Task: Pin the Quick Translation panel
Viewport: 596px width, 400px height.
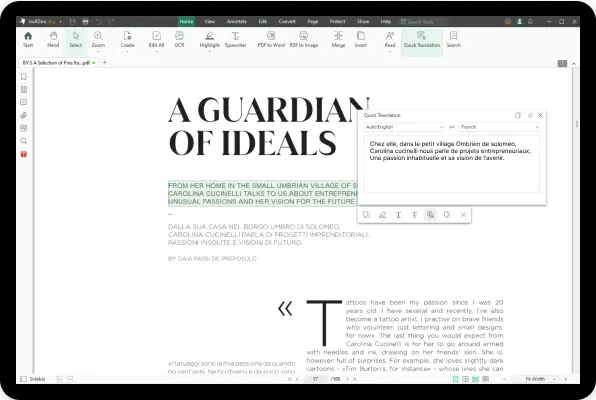Action: pyautogui.click(x=530, y=115)
